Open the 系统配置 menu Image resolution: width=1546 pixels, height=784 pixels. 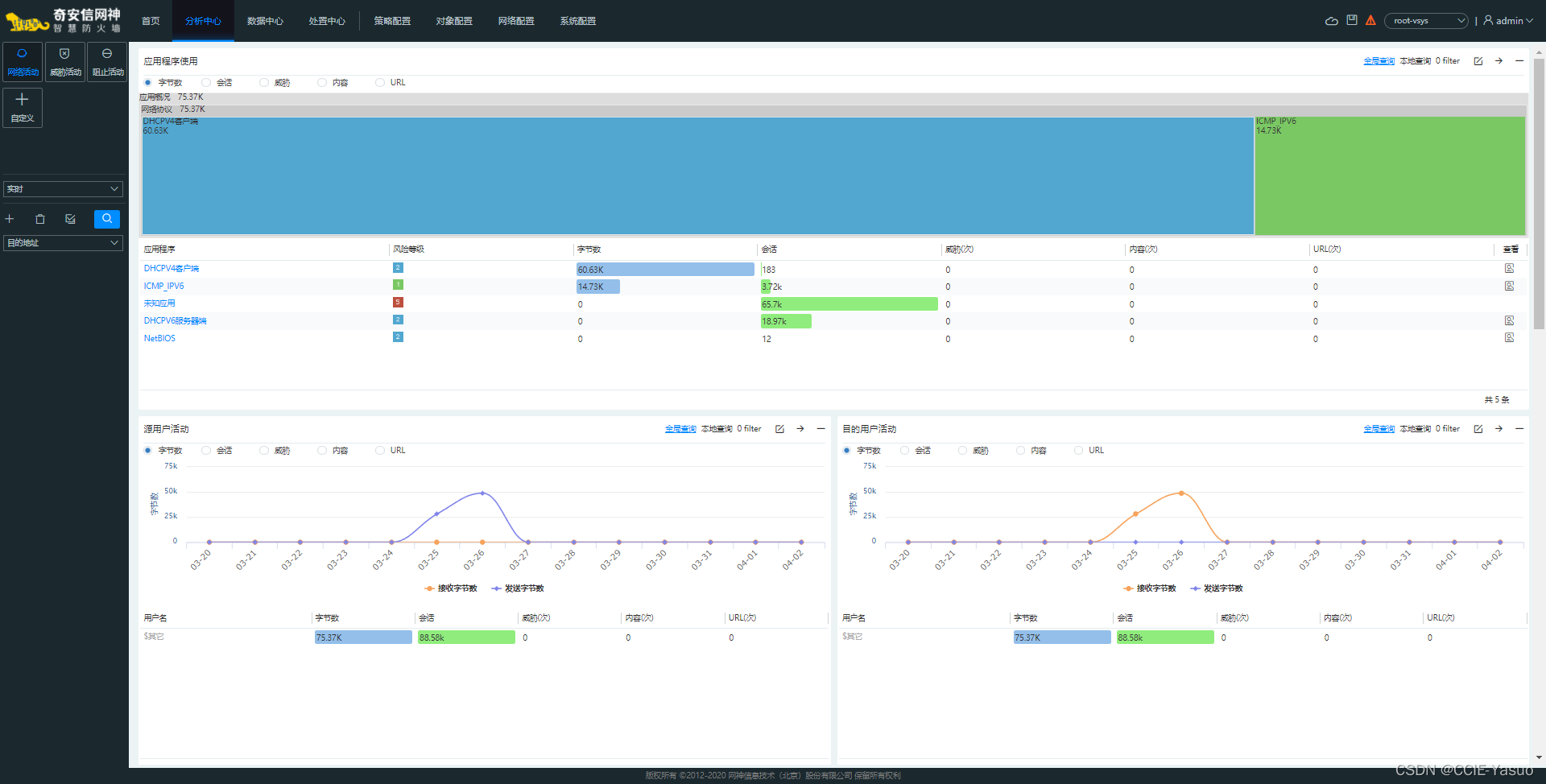578,21
